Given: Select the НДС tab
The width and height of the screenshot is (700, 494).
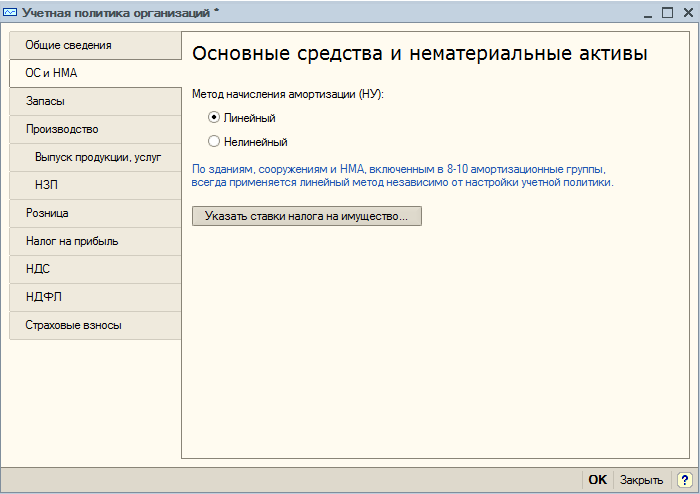Looking at the screenshot, I should tap(95, 269).
